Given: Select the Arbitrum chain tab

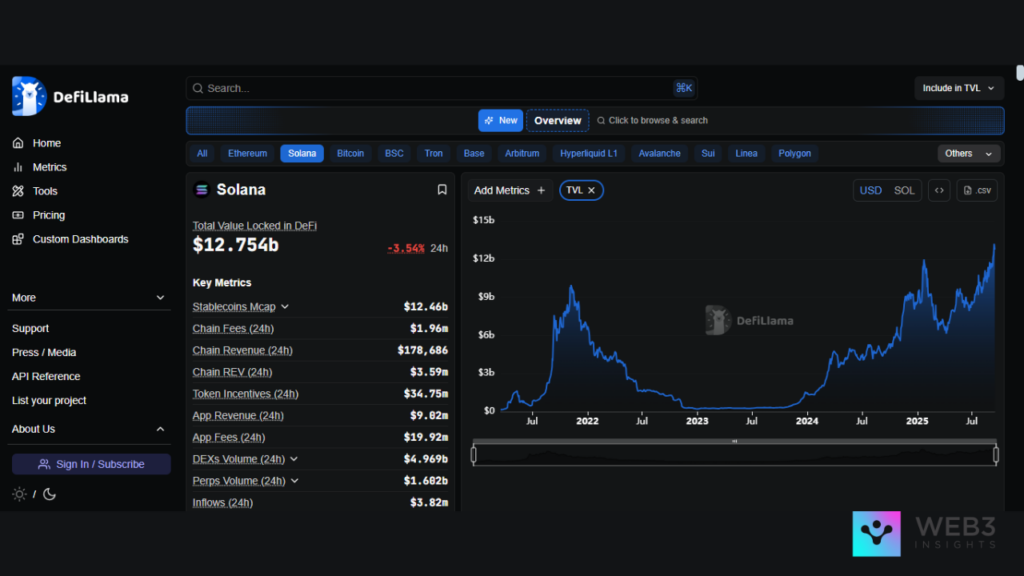Looking at the screenshot, I should pyautogui.click(x=522, y=153).
